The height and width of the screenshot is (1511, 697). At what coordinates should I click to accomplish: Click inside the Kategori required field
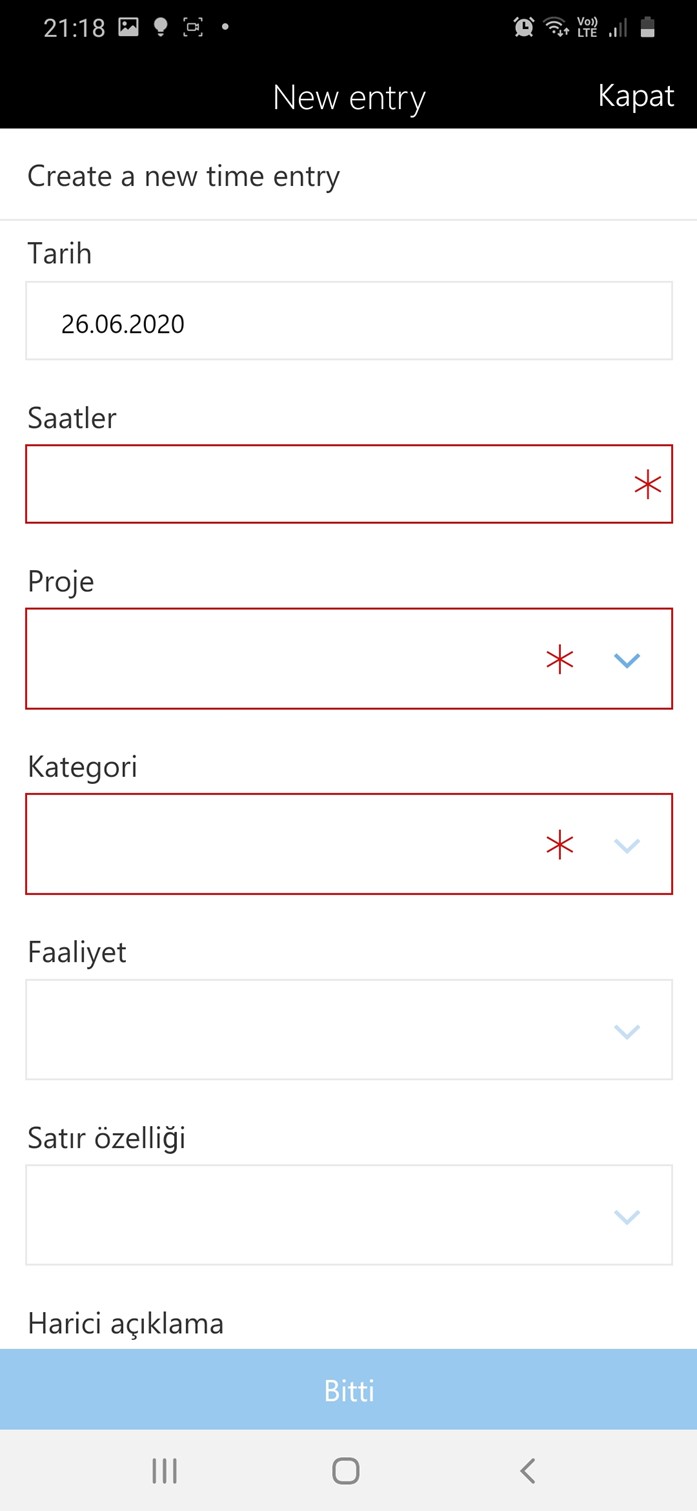click(x=349, y=844)
